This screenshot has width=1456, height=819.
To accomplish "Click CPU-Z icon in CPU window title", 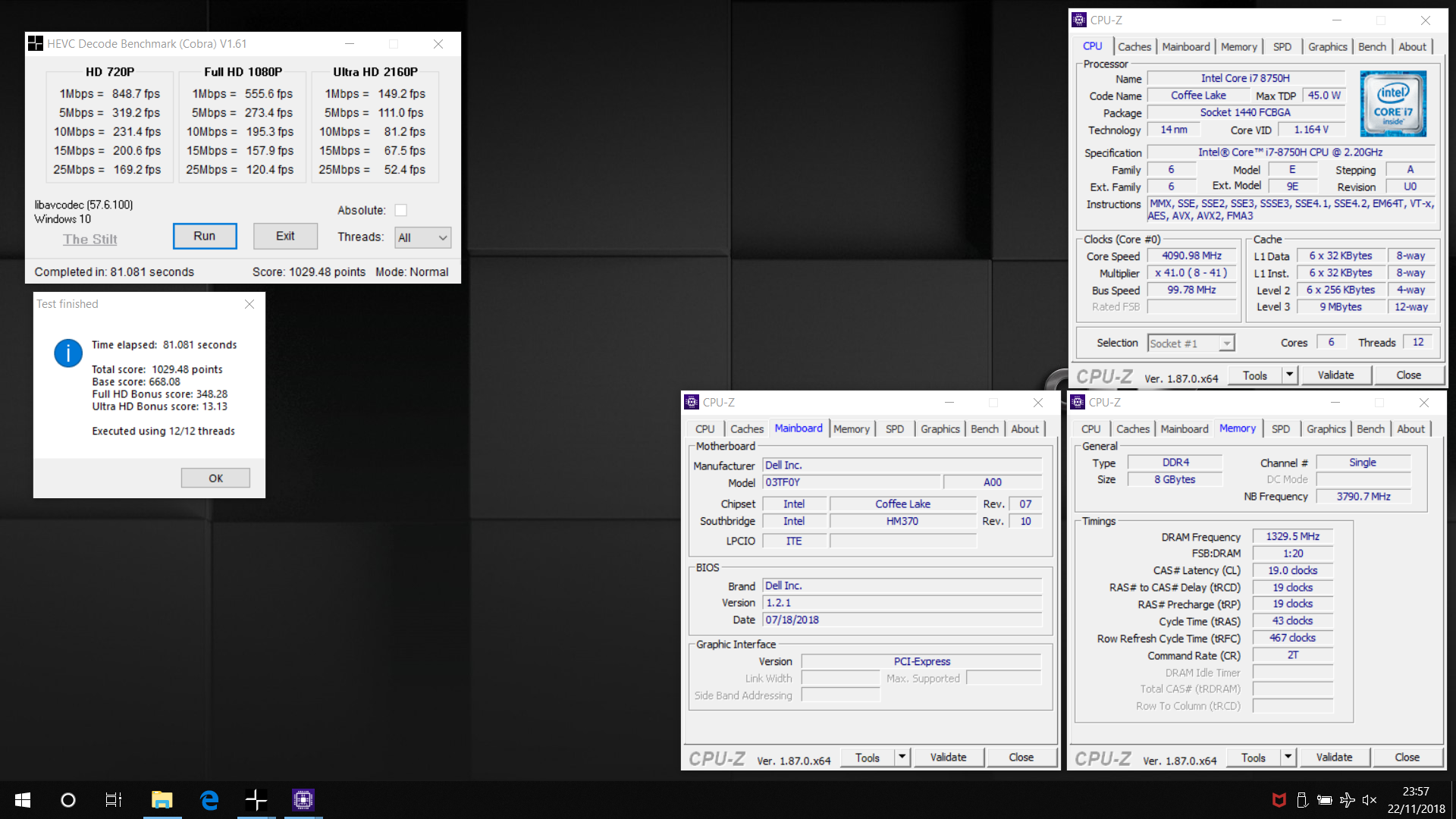I will (x=1079, y=20).
